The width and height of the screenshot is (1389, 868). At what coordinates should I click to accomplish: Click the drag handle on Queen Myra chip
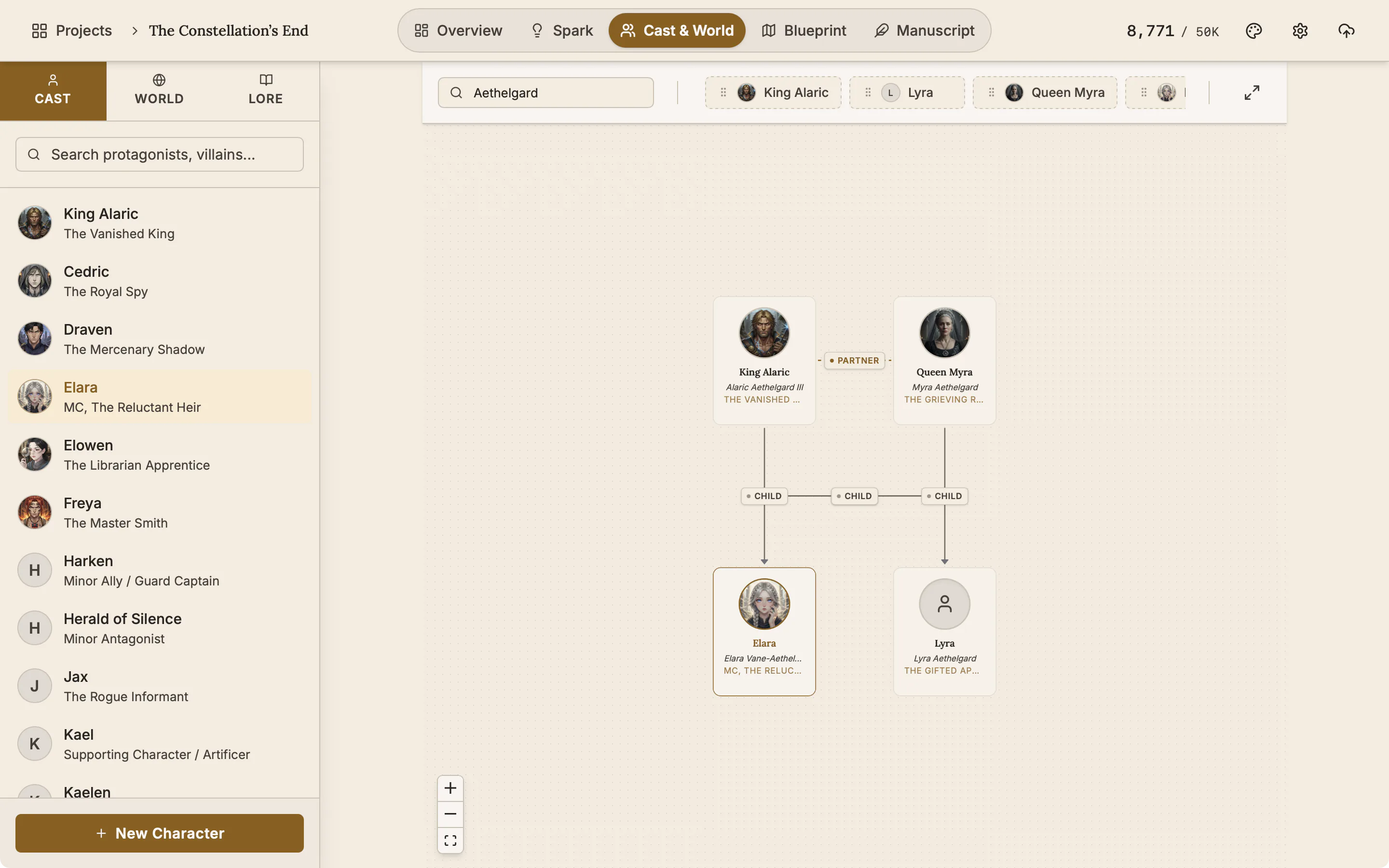(991, 93)
